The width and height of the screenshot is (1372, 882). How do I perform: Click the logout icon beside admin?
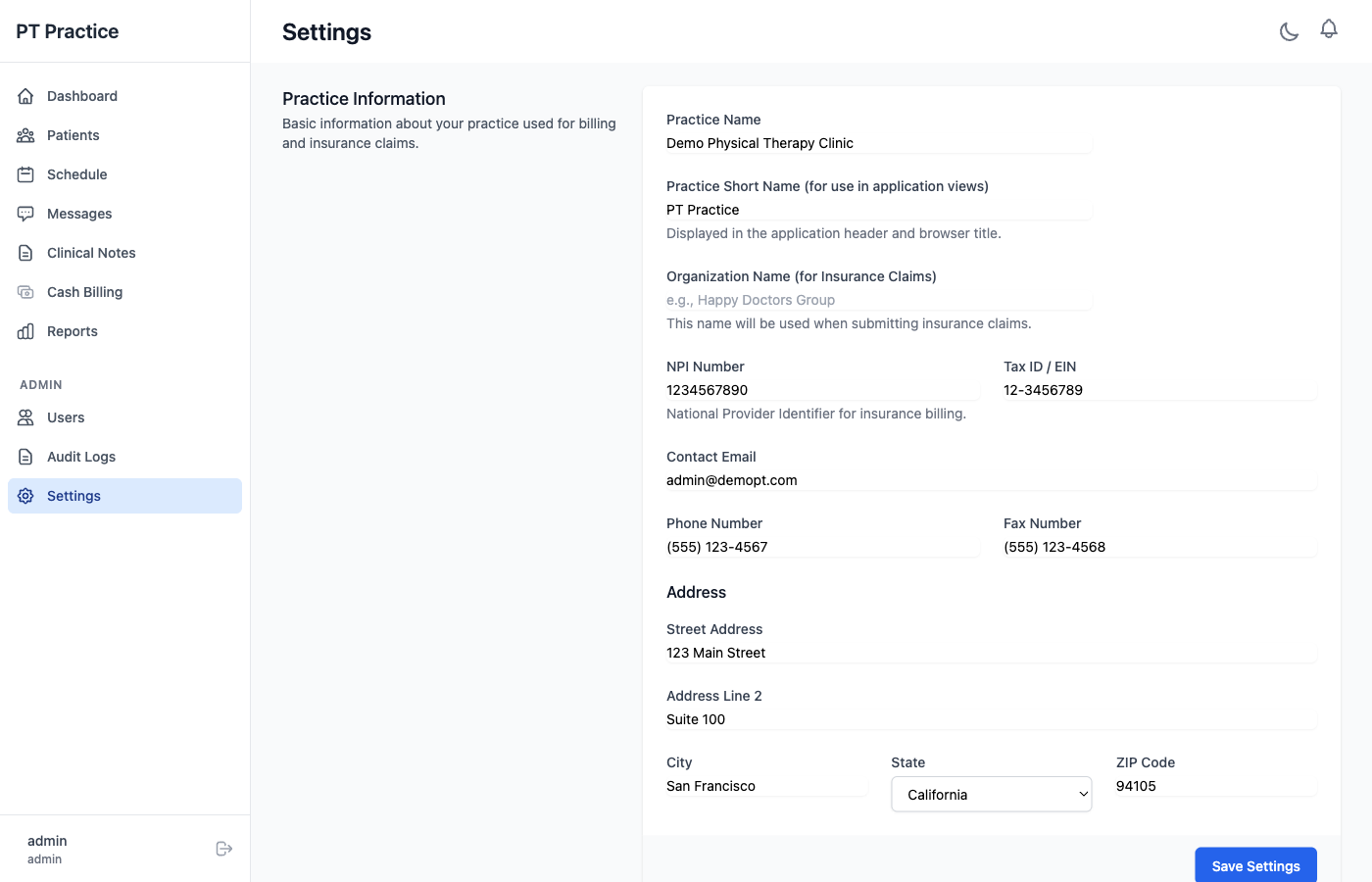click(x=223, y=849)
